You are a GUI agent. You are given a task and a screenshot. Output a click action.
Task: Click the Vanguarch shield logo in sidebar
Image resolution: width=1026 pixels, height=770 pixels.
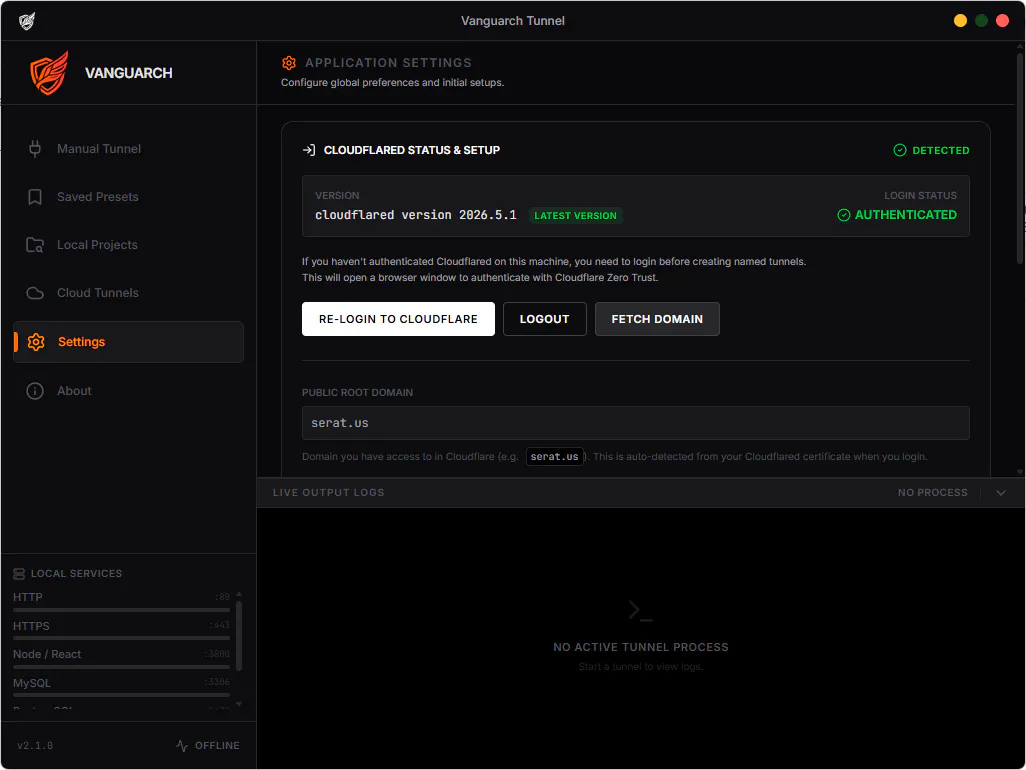pos(49,73)
